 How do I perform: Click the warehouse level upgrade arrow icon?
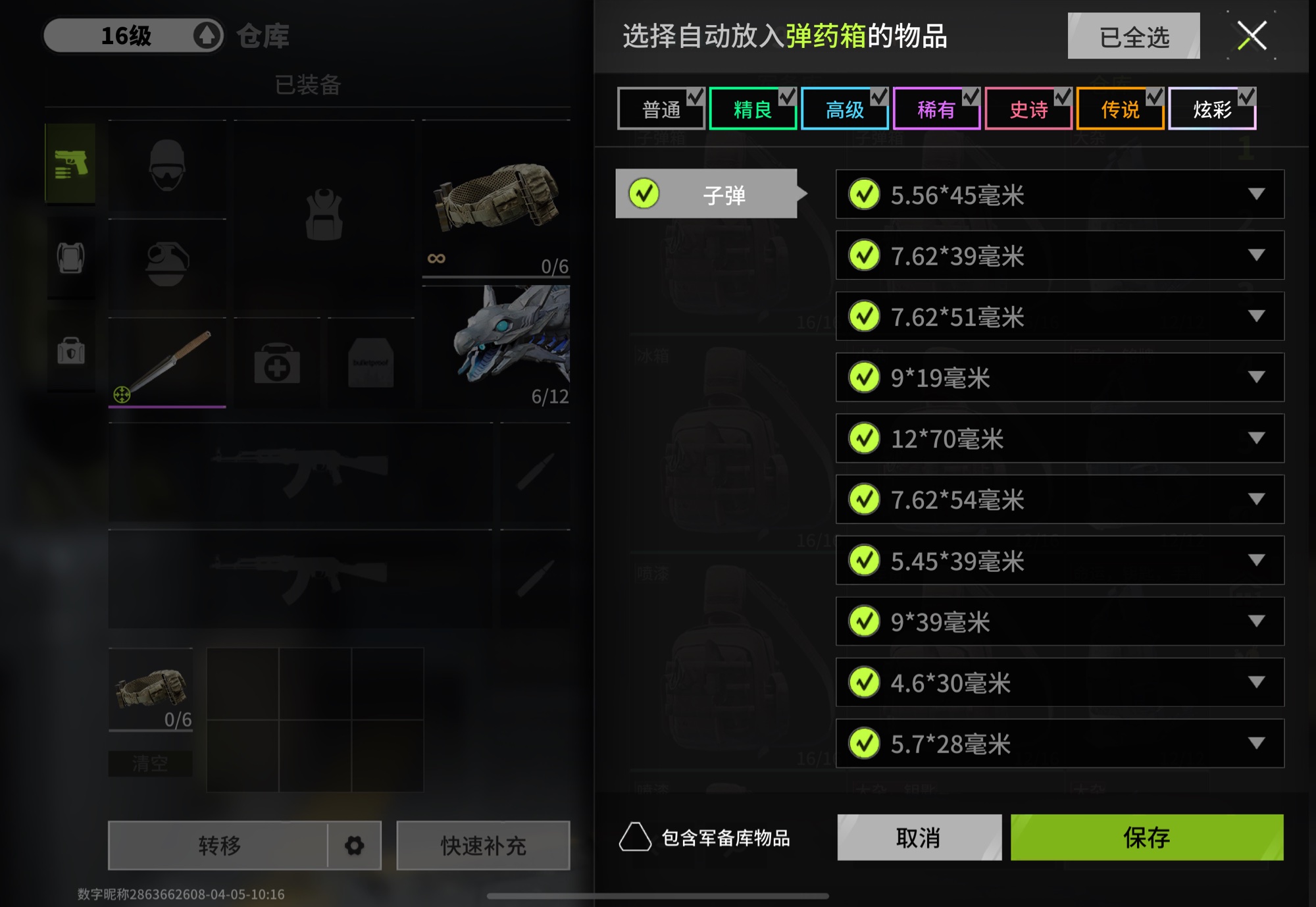207,35
